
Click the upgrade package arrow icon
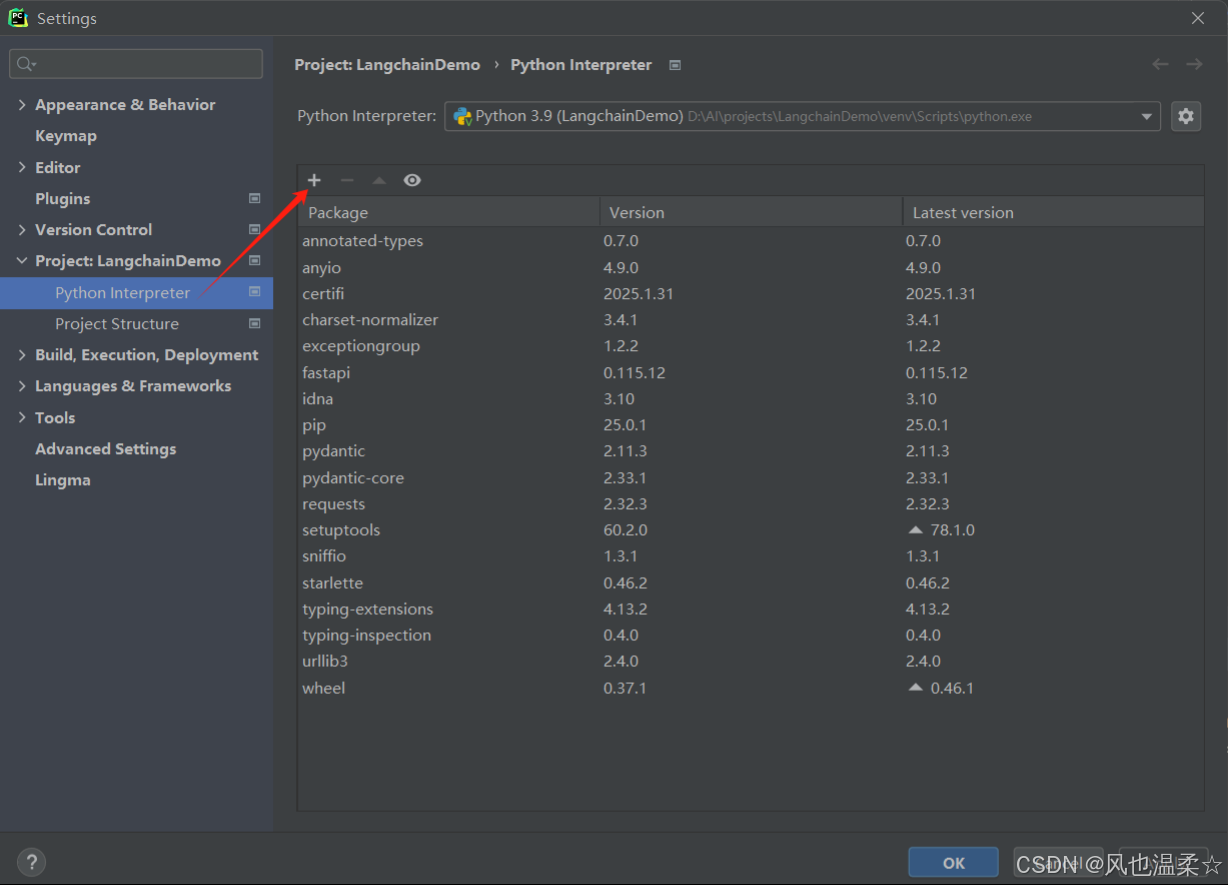[x=379, y=180]
